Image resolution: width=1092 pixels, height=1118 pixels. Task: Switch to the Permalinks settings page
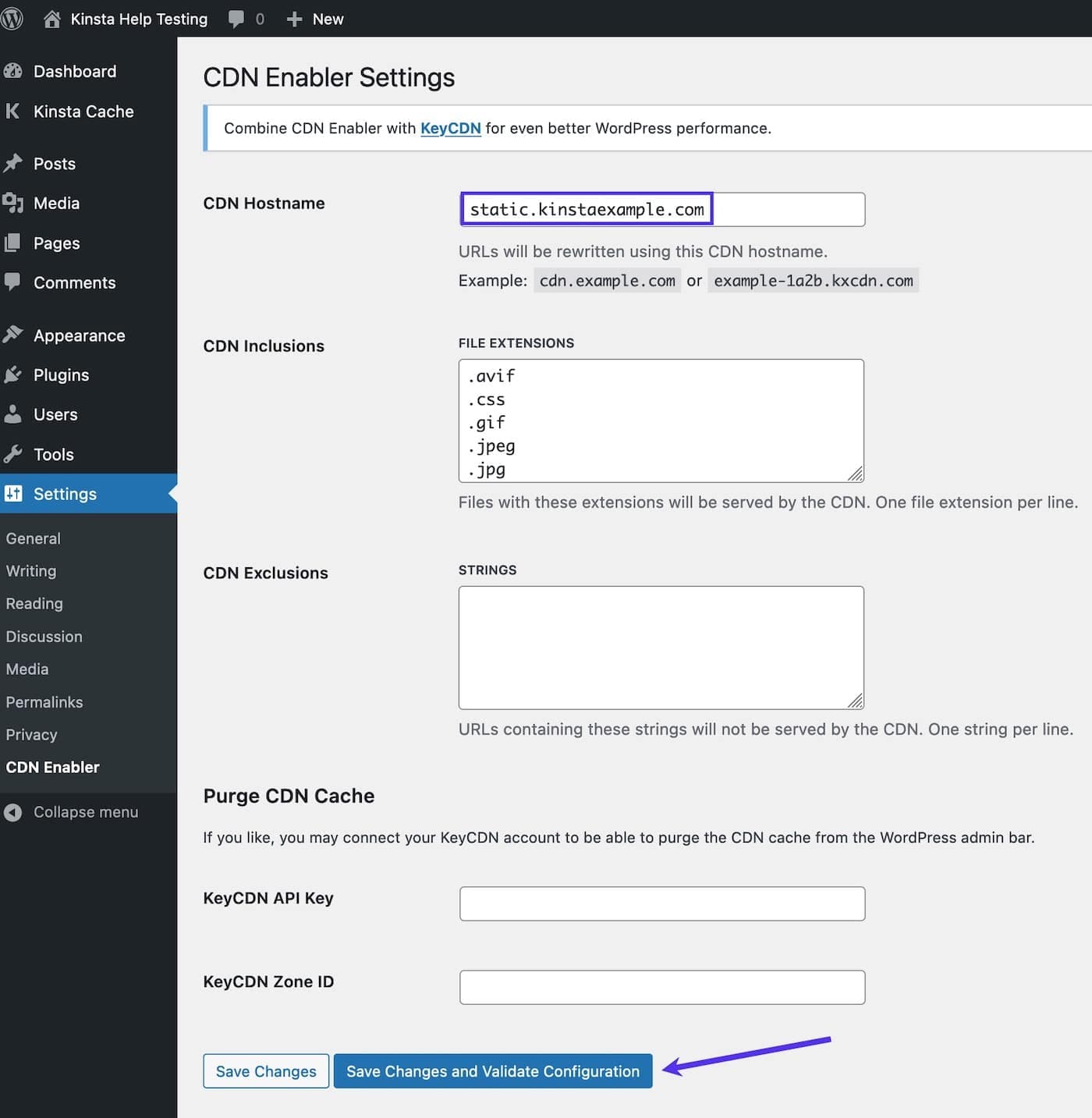[44, 701]
